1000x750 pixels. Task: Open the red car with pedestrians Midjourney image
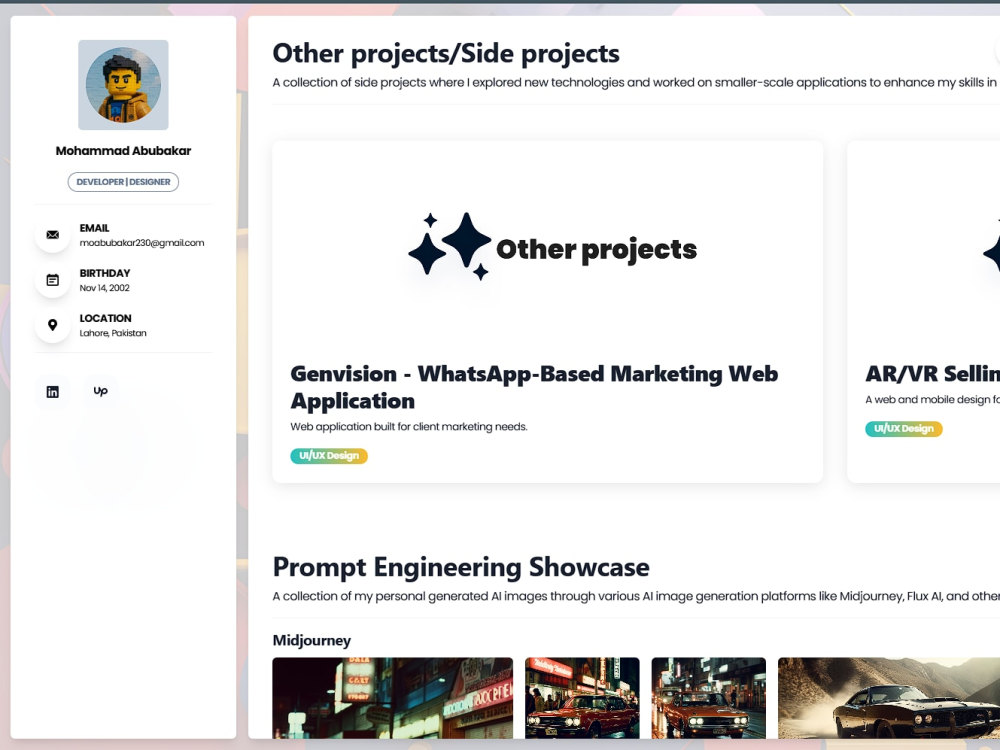(582, 698)
